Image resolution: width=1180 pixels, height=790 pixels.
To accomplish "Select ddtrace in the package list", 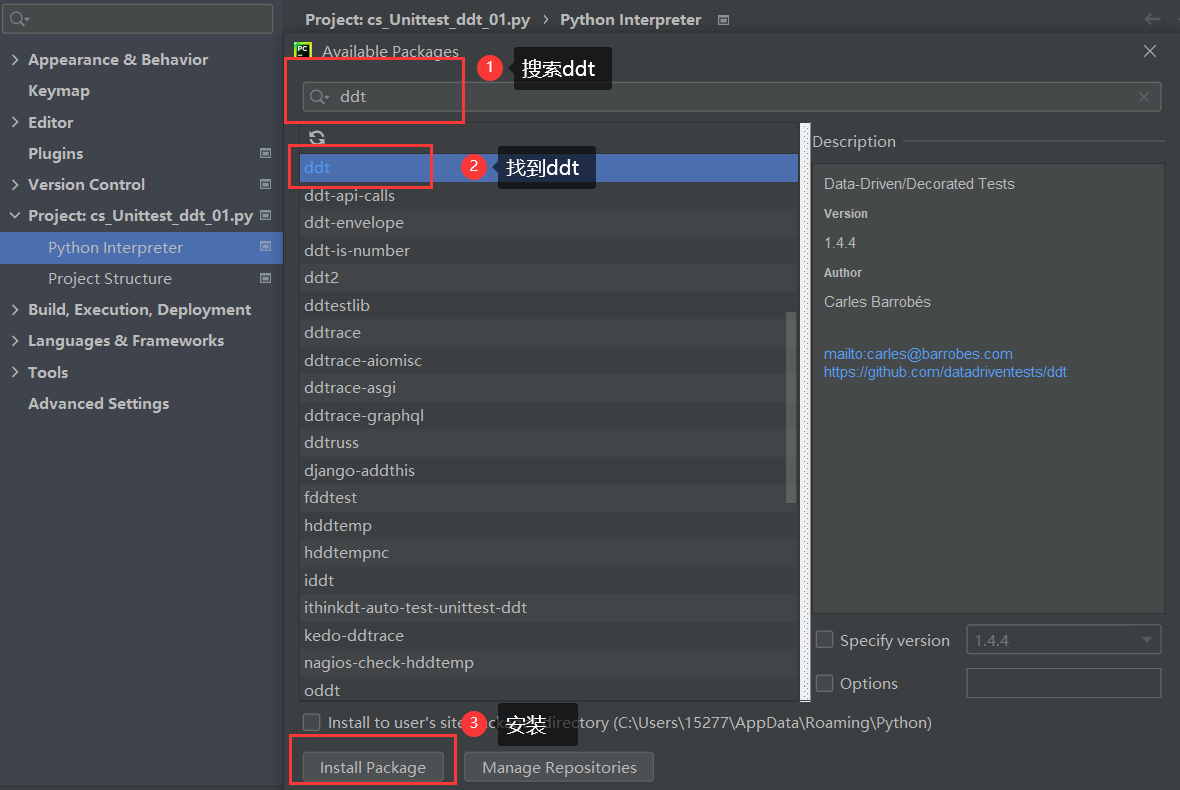I will coord(332,333).
